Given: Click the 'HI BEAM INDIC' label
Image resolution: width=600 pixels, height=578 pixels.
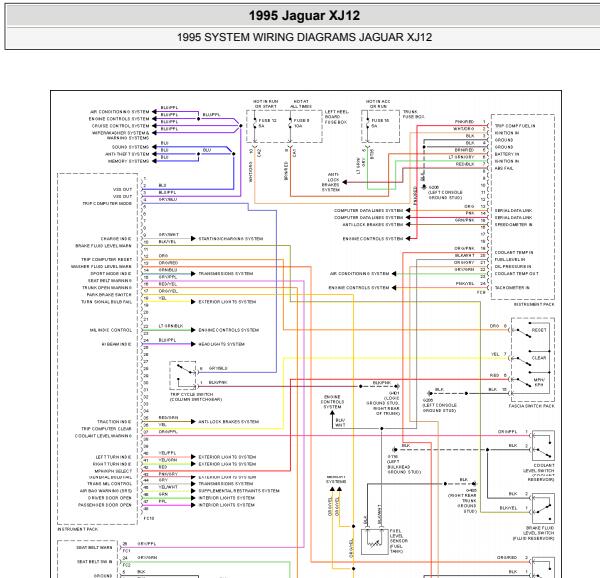Looking at the screenshot, I should coord(116,344).
